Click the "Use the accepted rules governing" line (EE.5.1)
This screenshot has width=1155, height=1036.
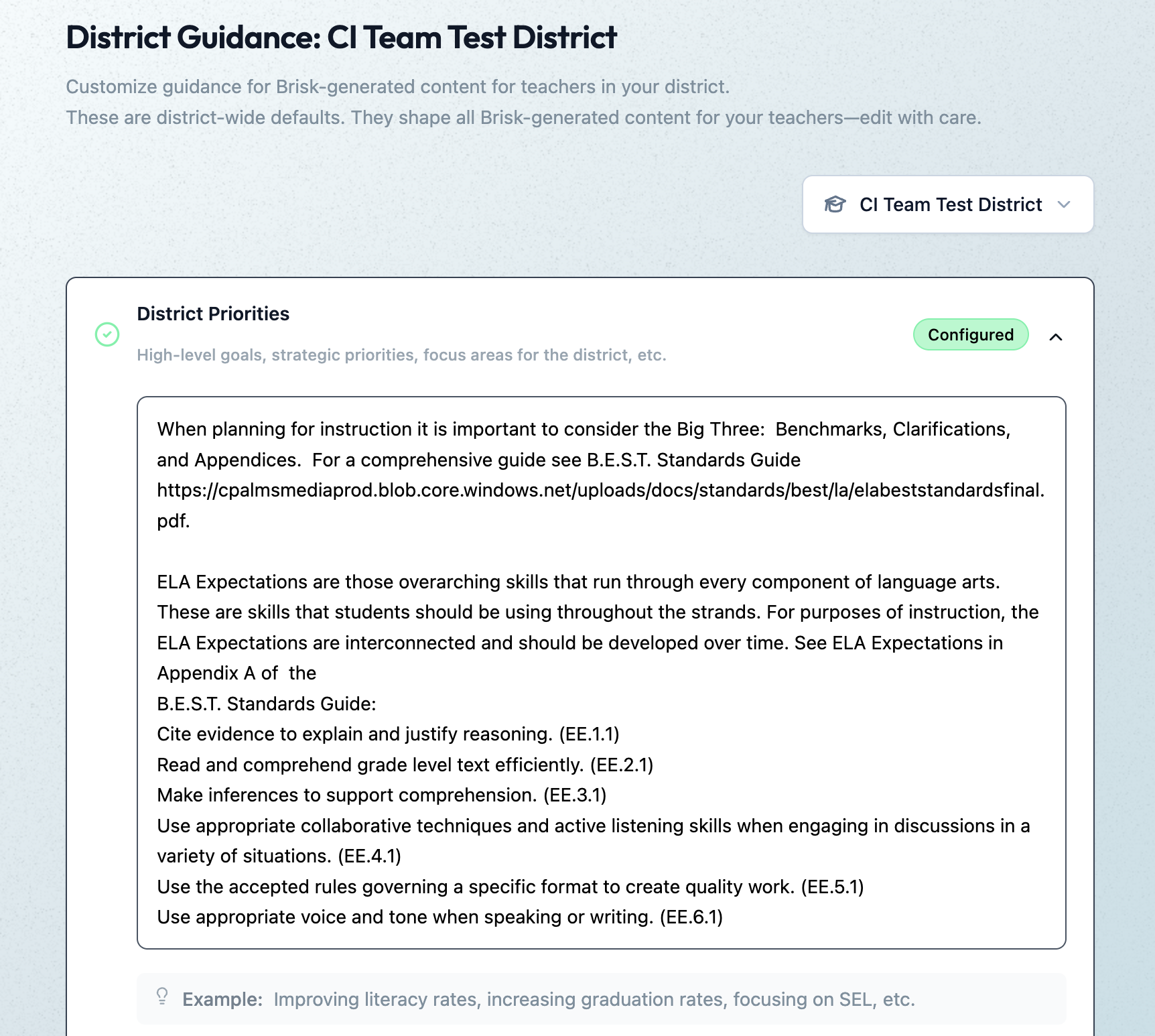tap(511, 887)
